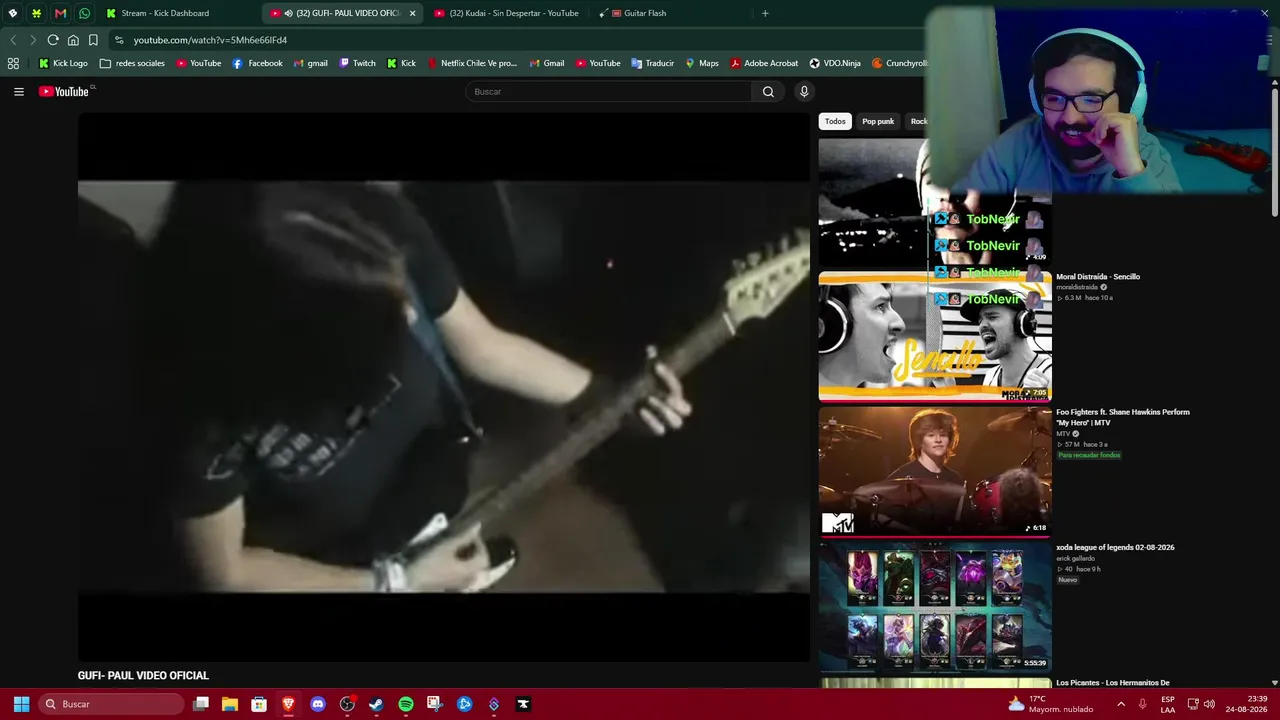
Task: Open the Moral Distraída - Sencillo title
Action: pos(1098,277)
